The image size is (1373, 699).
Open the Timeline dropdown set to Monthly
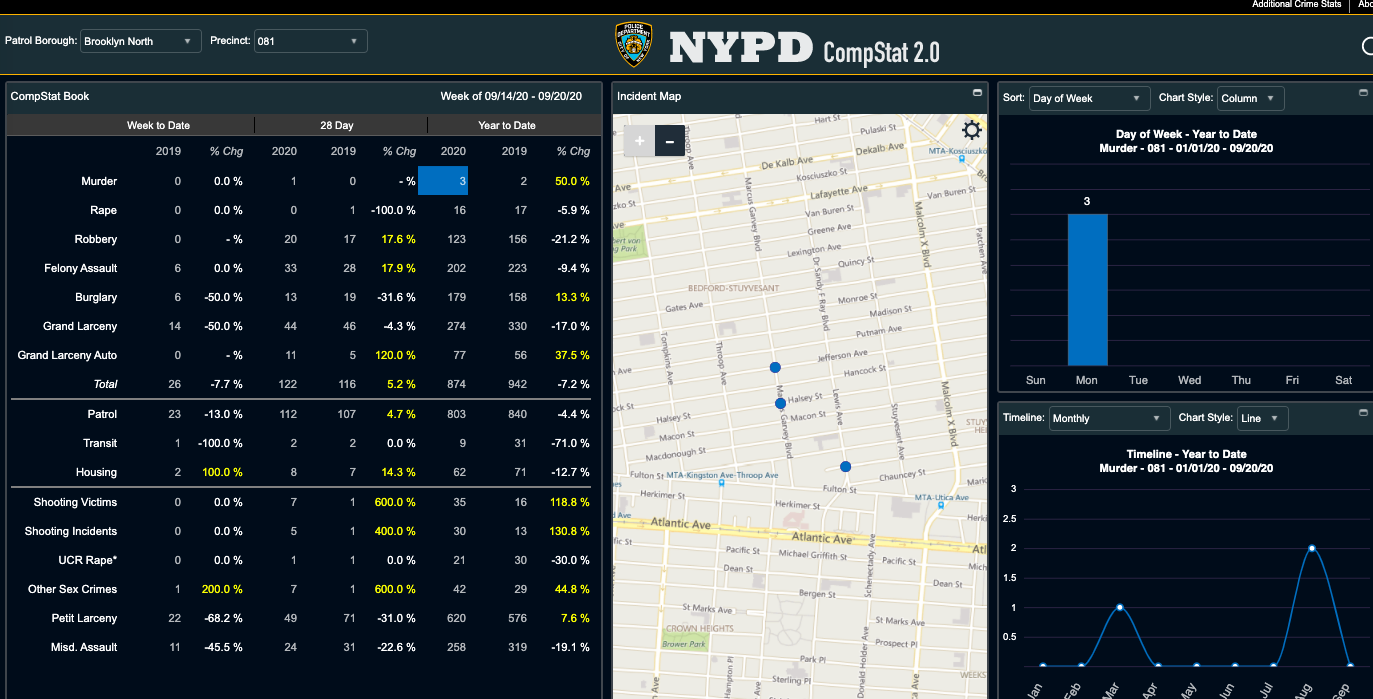pyautogui.click(x=1109, y=418)
